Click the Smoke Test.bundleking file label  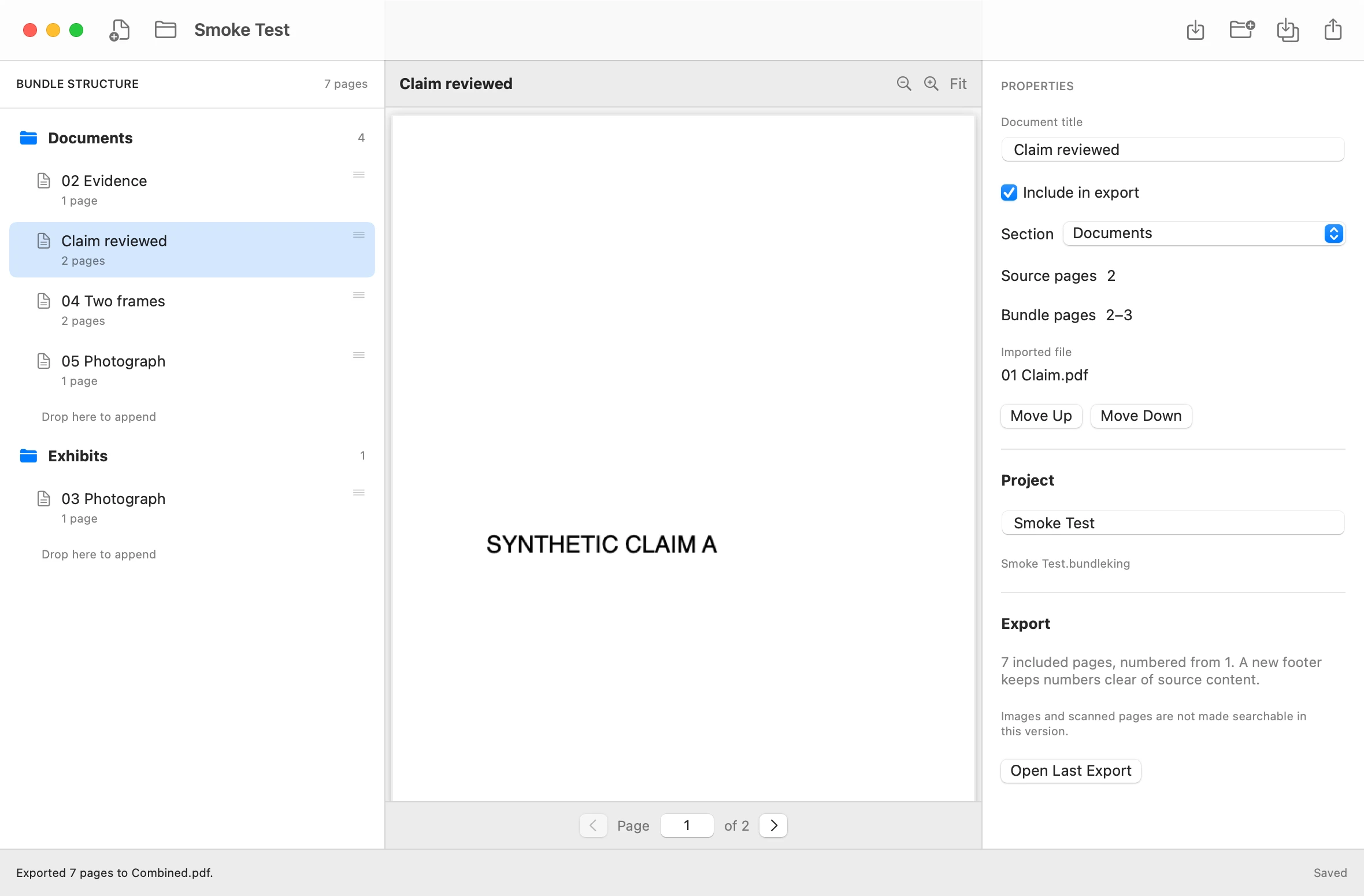pos(1065,564)
